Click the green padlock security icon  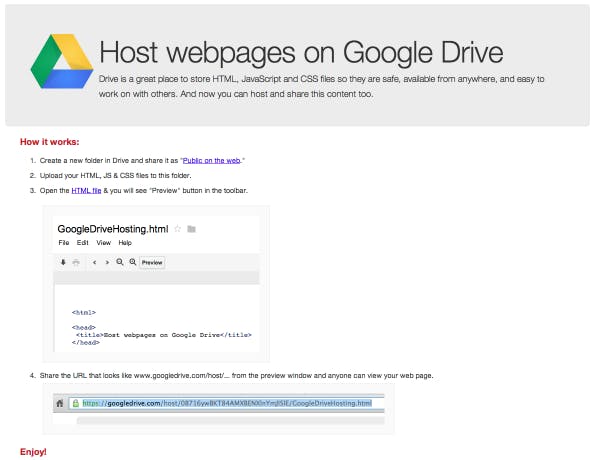pyautogui.click(x=76, y=403)
